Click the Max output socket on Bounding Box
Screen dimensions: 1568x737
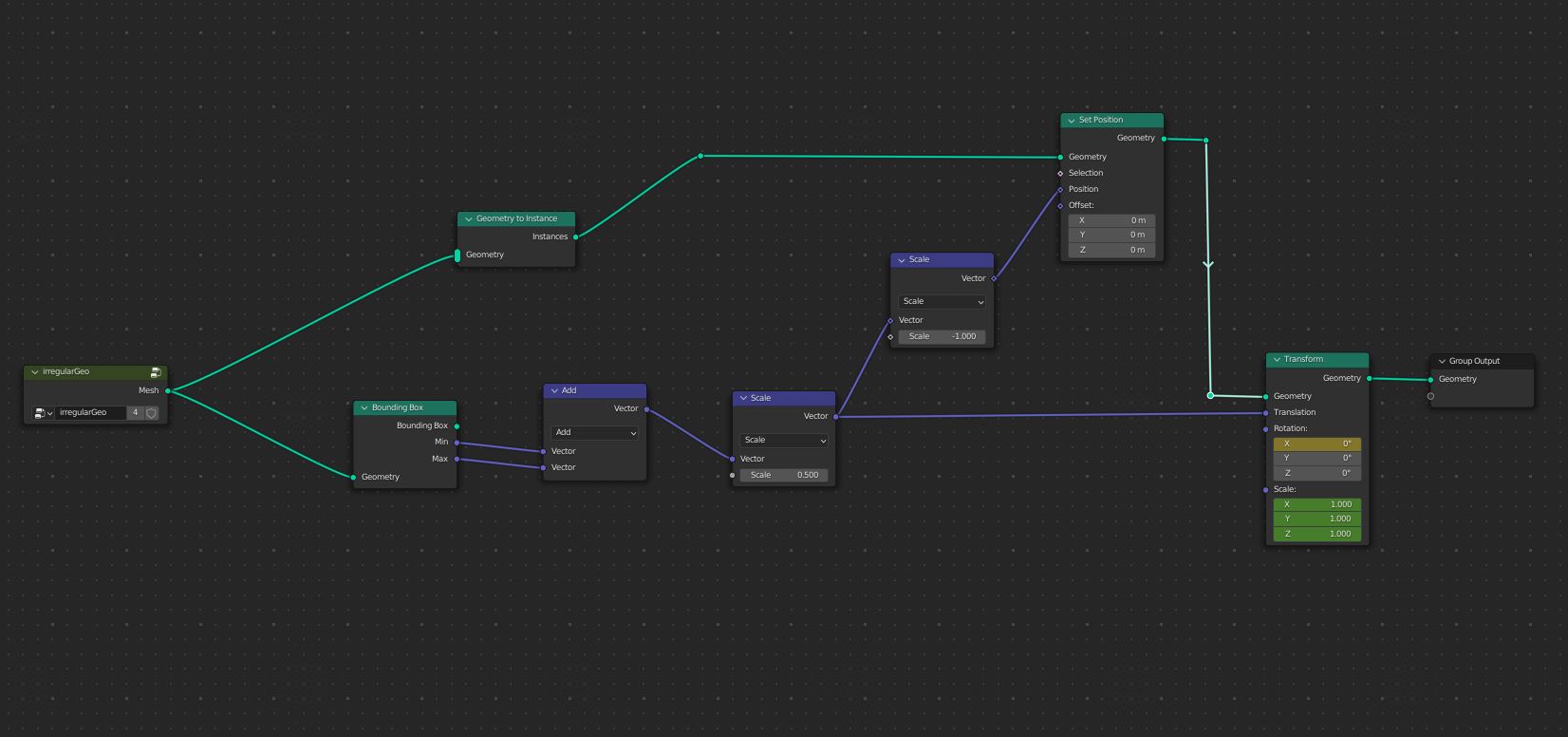pos(457,460)
